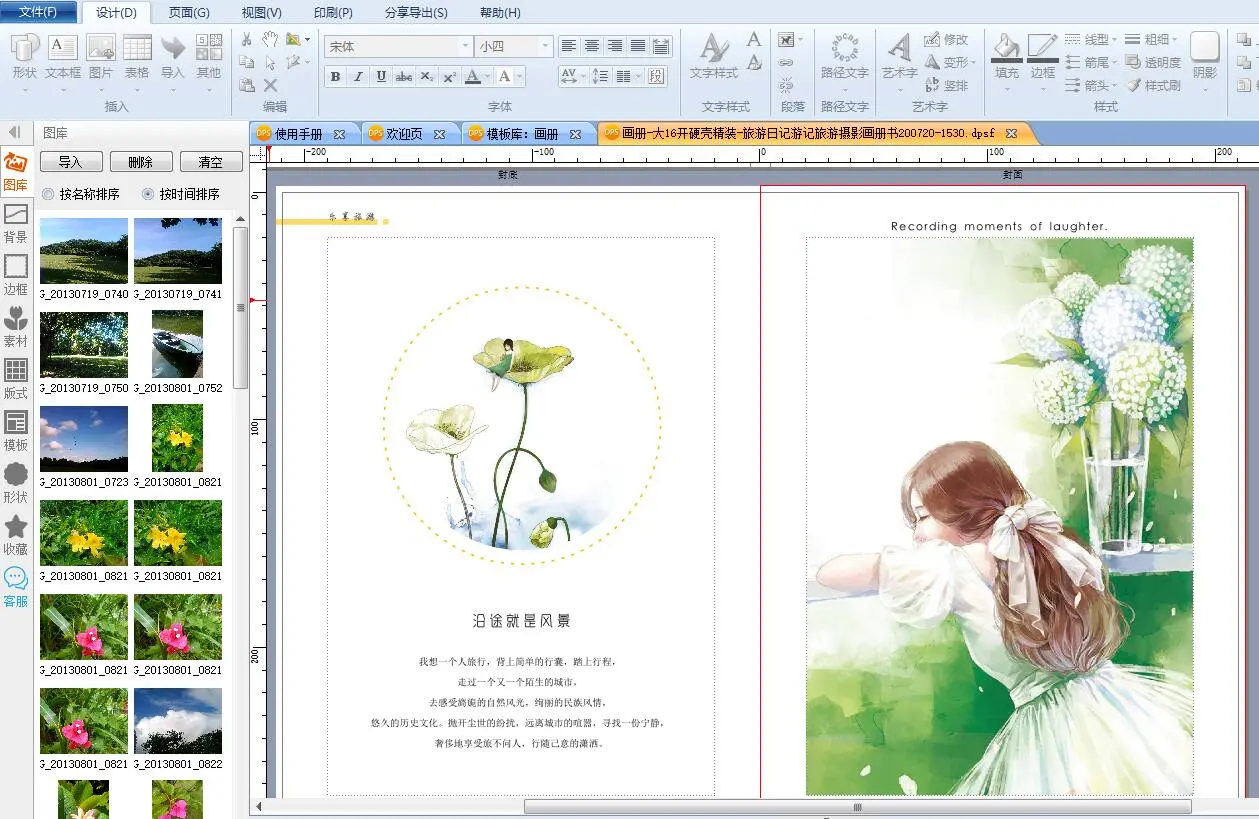Select the white boat photo thumbnail
1259x819 pixels.
coord(177,343)
